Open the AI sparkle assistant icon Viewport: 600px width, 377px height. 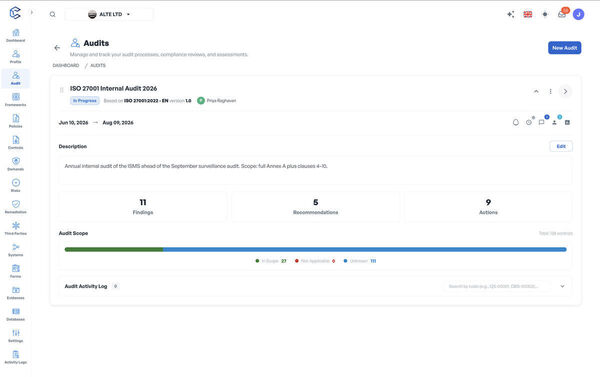pyautogui.click(x=510, y=15)
